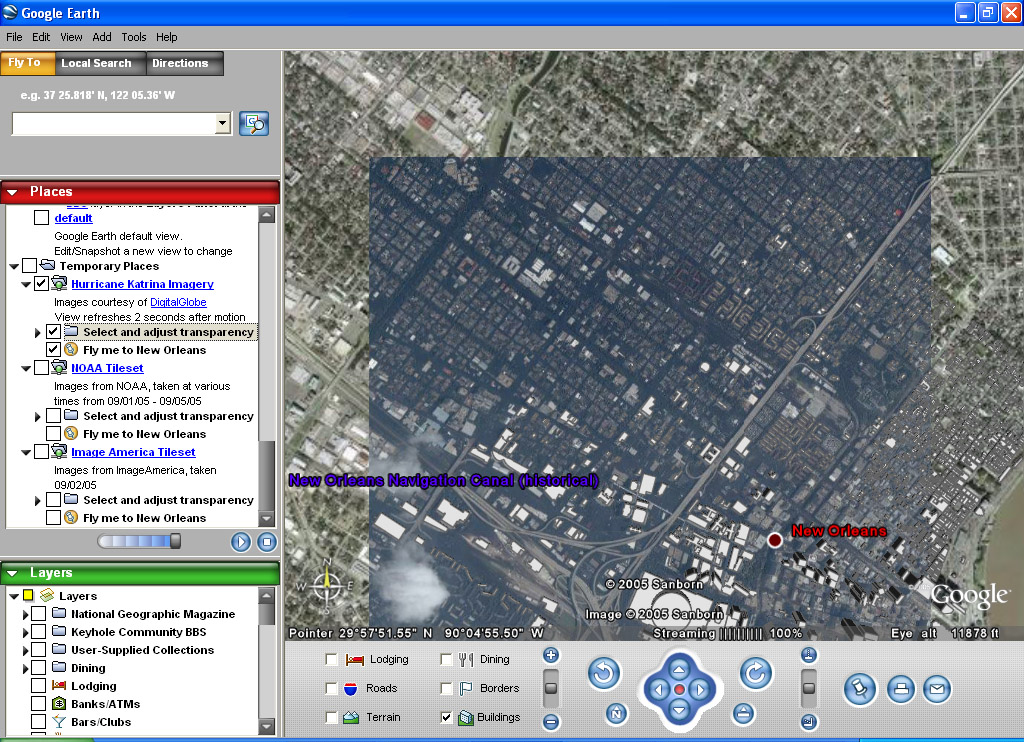
Task: Open the Image America Tileset link
Action: 133,452
